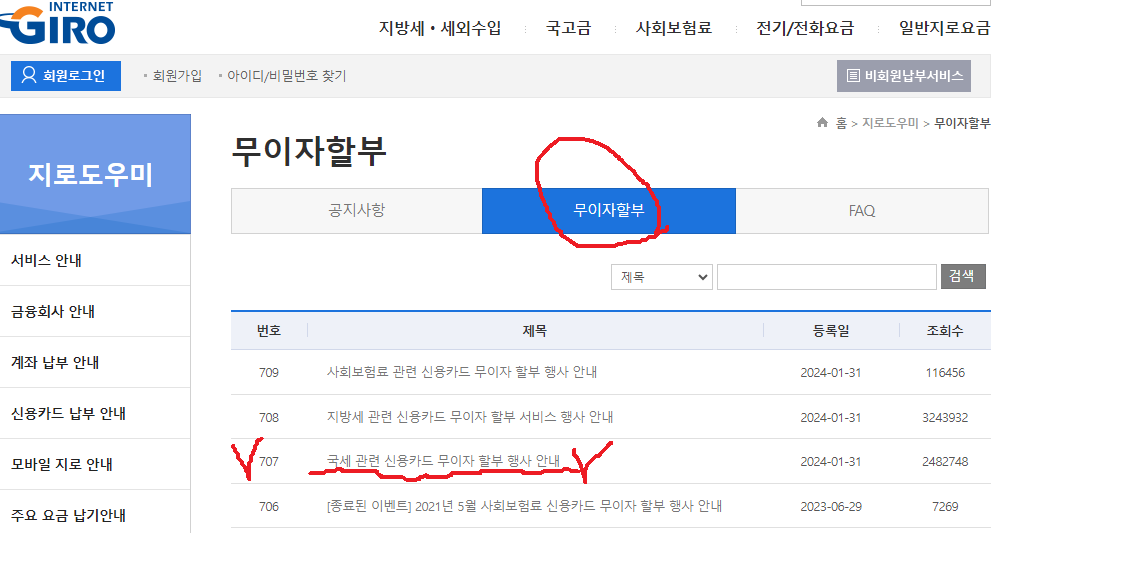Click the home icon in breadcrumb
The height and width of the screenshot is (583, 1127).
[822, 123]
